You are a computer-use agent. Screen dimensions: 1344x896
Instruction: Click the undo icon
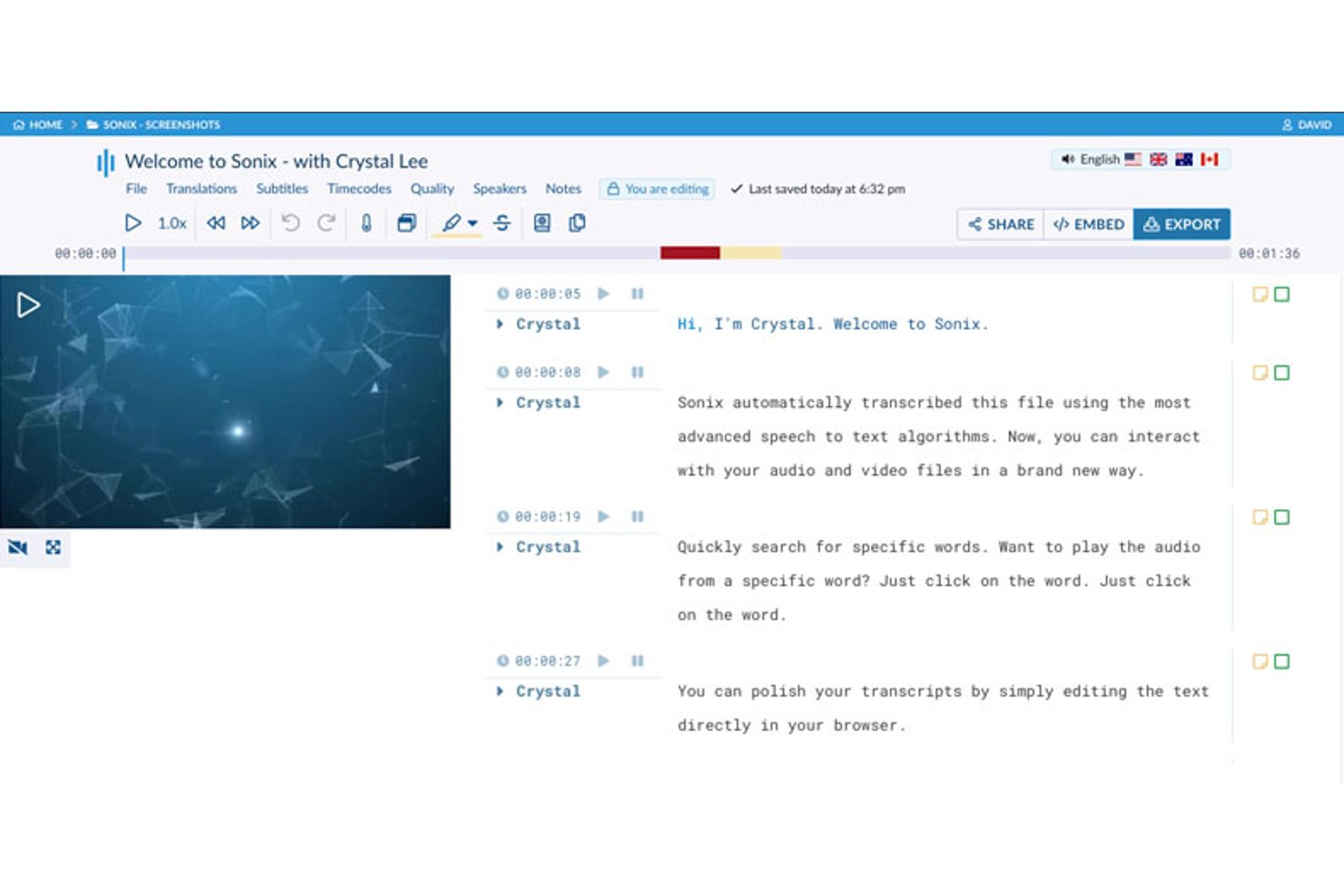[291, 222]
